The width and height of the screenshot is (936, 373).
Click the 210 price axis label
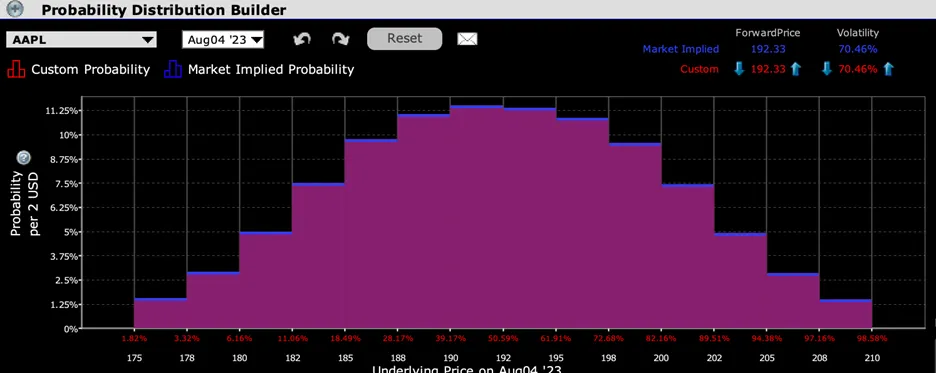pos(872,358)
